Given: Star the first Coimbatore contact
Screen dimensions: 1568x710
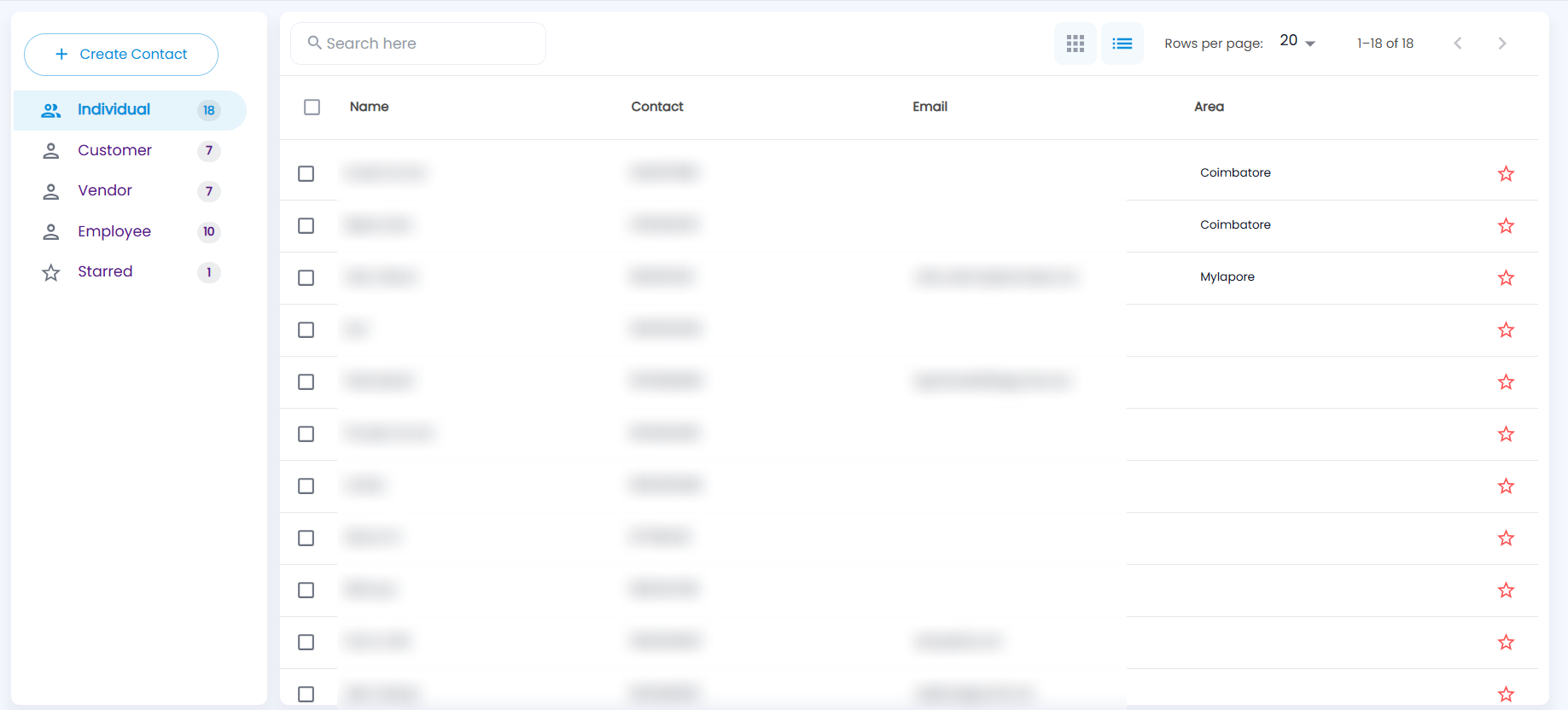Looking at the screenshot, I should click(1506, 173).
